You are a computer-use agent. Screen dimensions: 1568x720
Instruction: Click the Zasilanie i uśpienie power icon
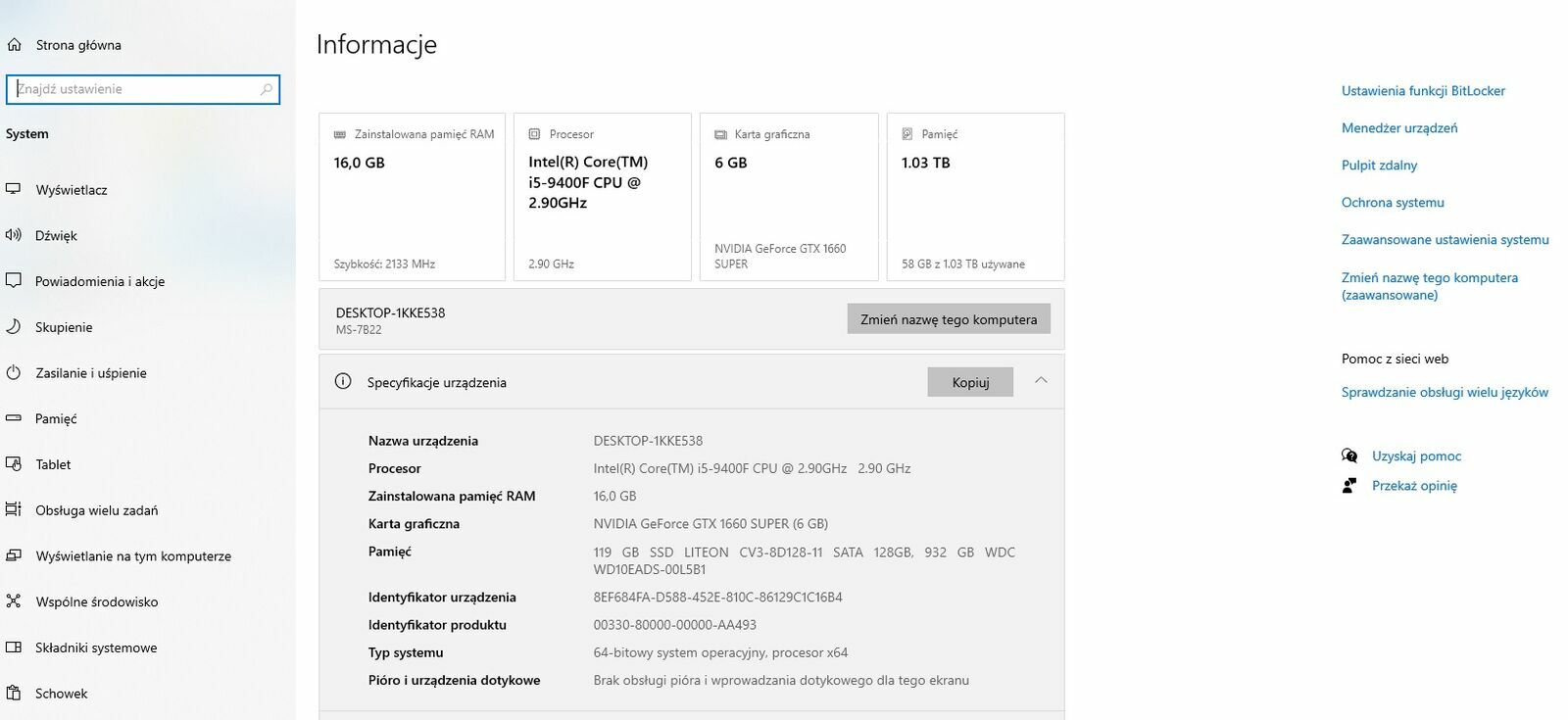pos(14,373)
